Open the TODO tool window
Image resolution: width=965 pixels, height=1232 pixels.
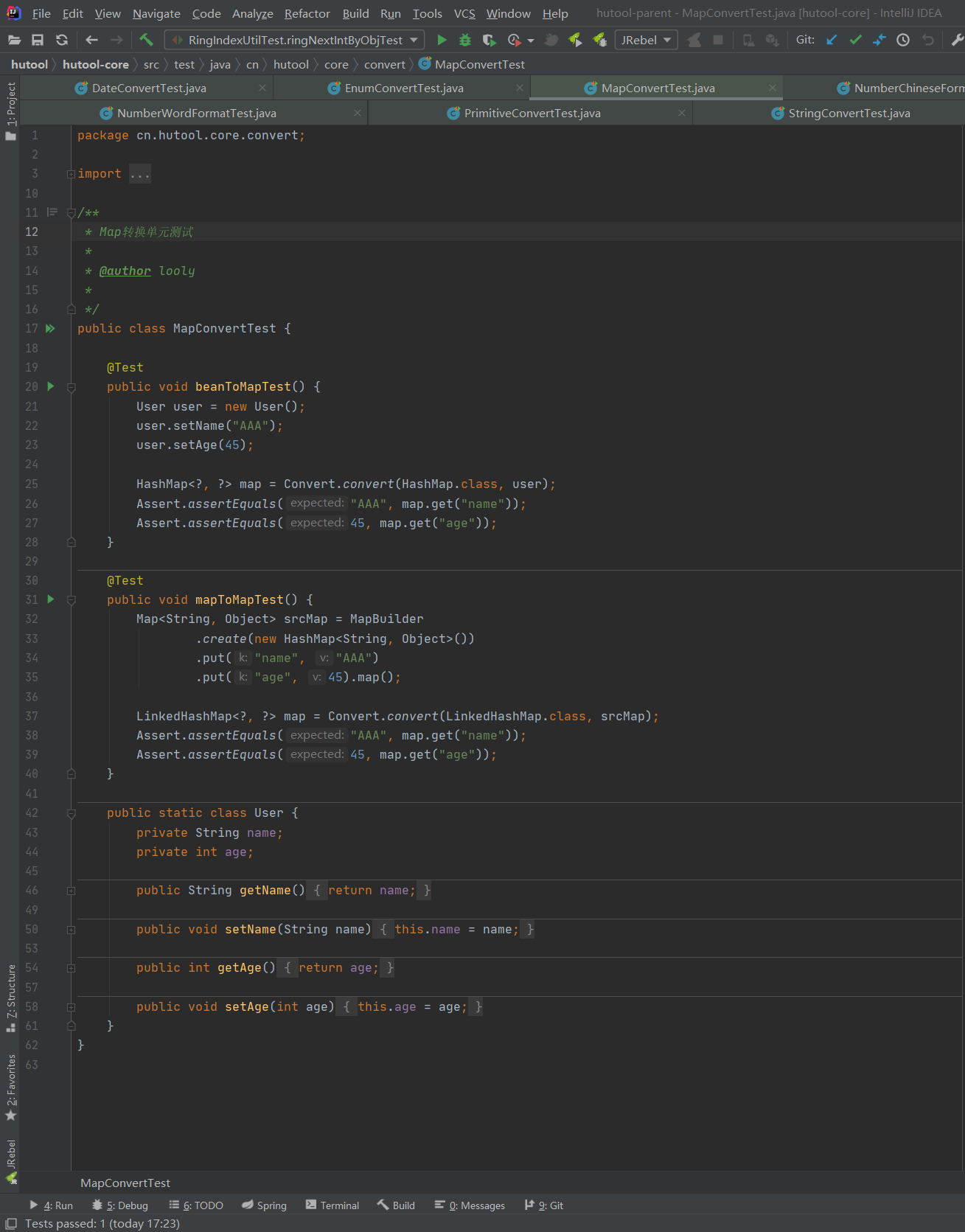(196, 1205)
